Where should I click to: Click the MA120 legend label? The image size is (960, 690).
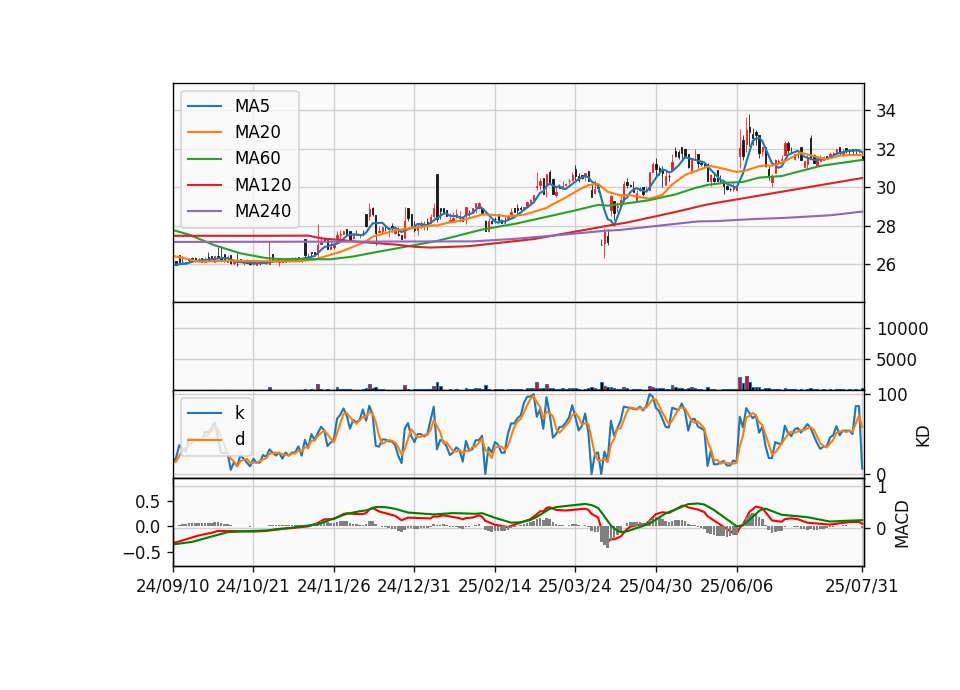pos(263,185)
